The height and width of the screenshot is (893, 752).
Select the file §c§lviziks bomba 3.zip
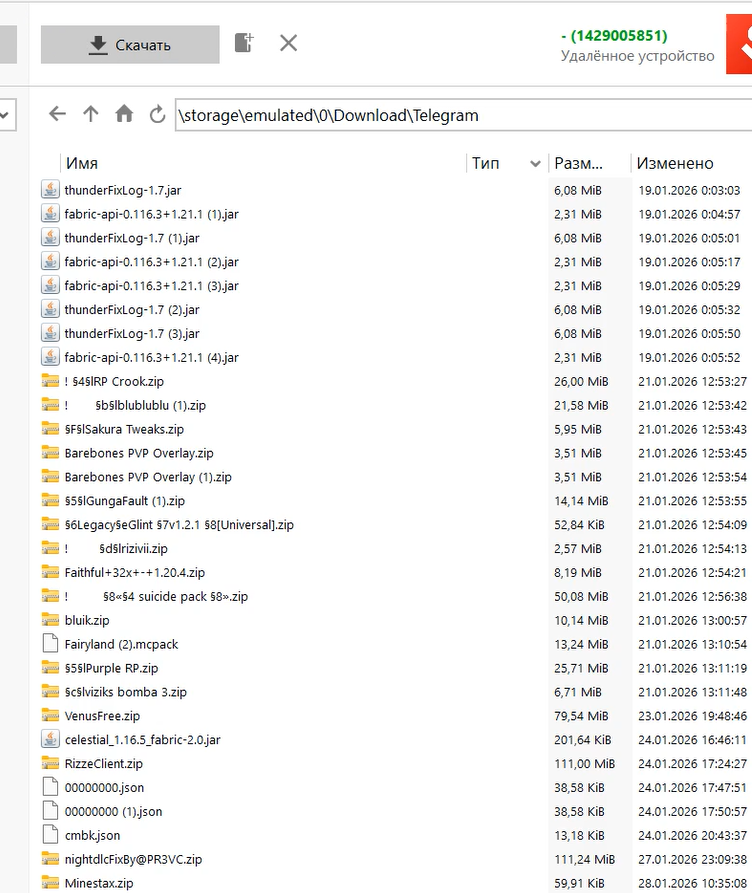[125, 692]
